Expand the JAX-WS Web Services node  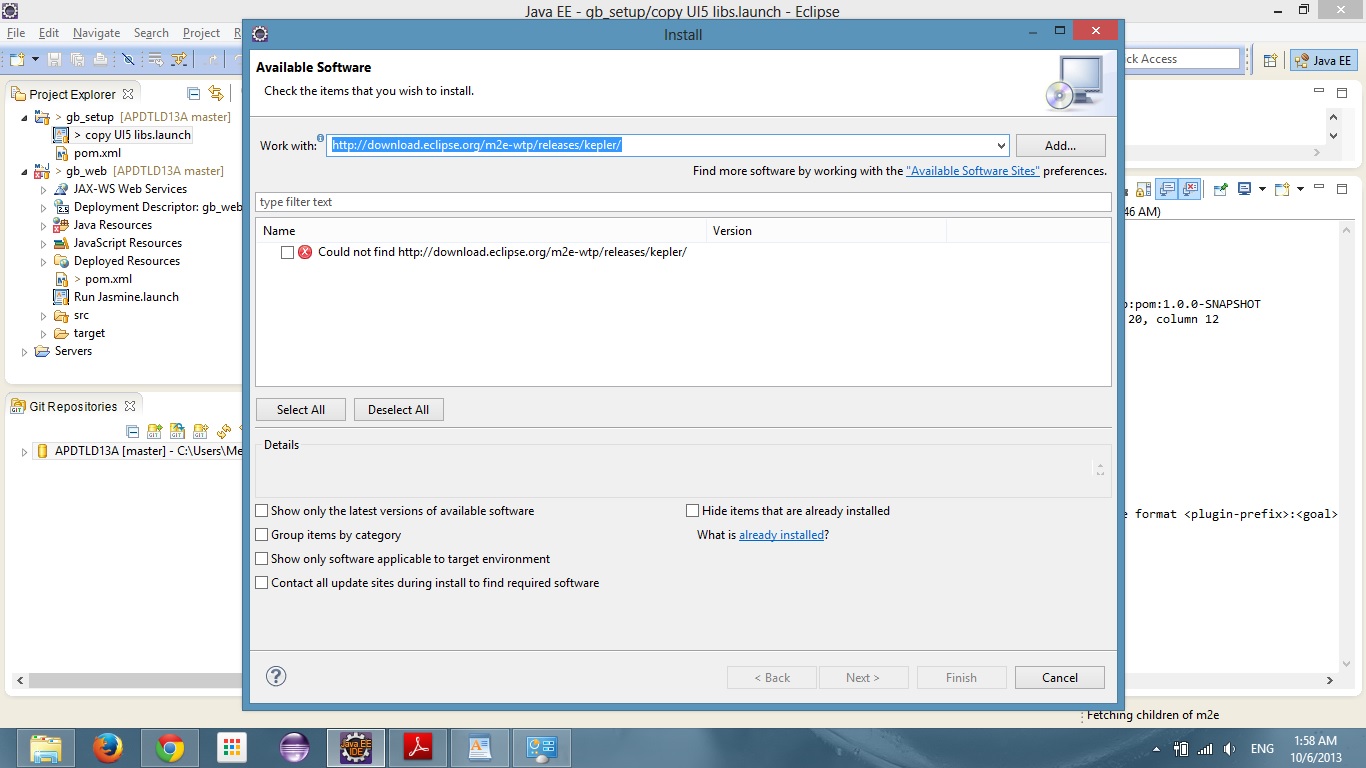click(x=43, y=189)
